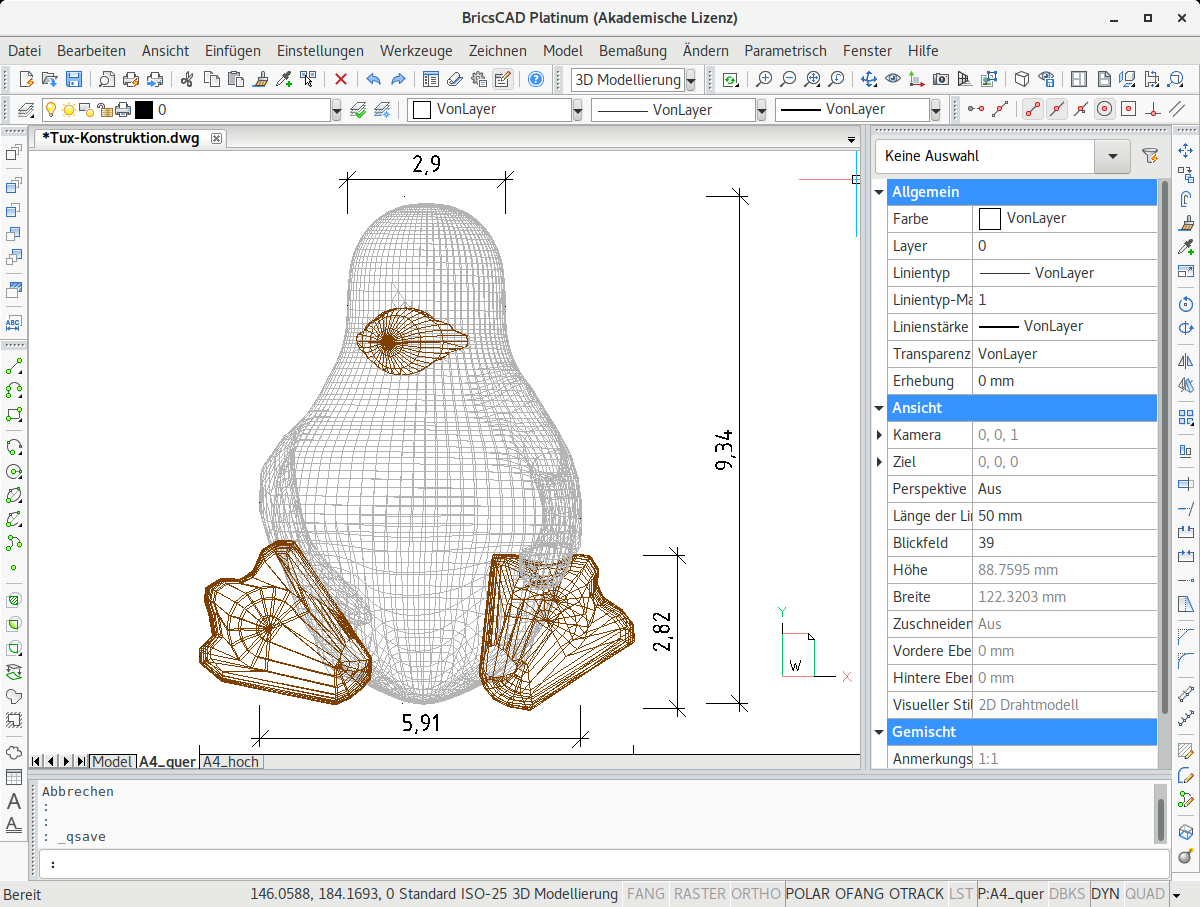Click the Undo arrow icon
This screenshot has height=907, width=1200.
coord(373,80)
